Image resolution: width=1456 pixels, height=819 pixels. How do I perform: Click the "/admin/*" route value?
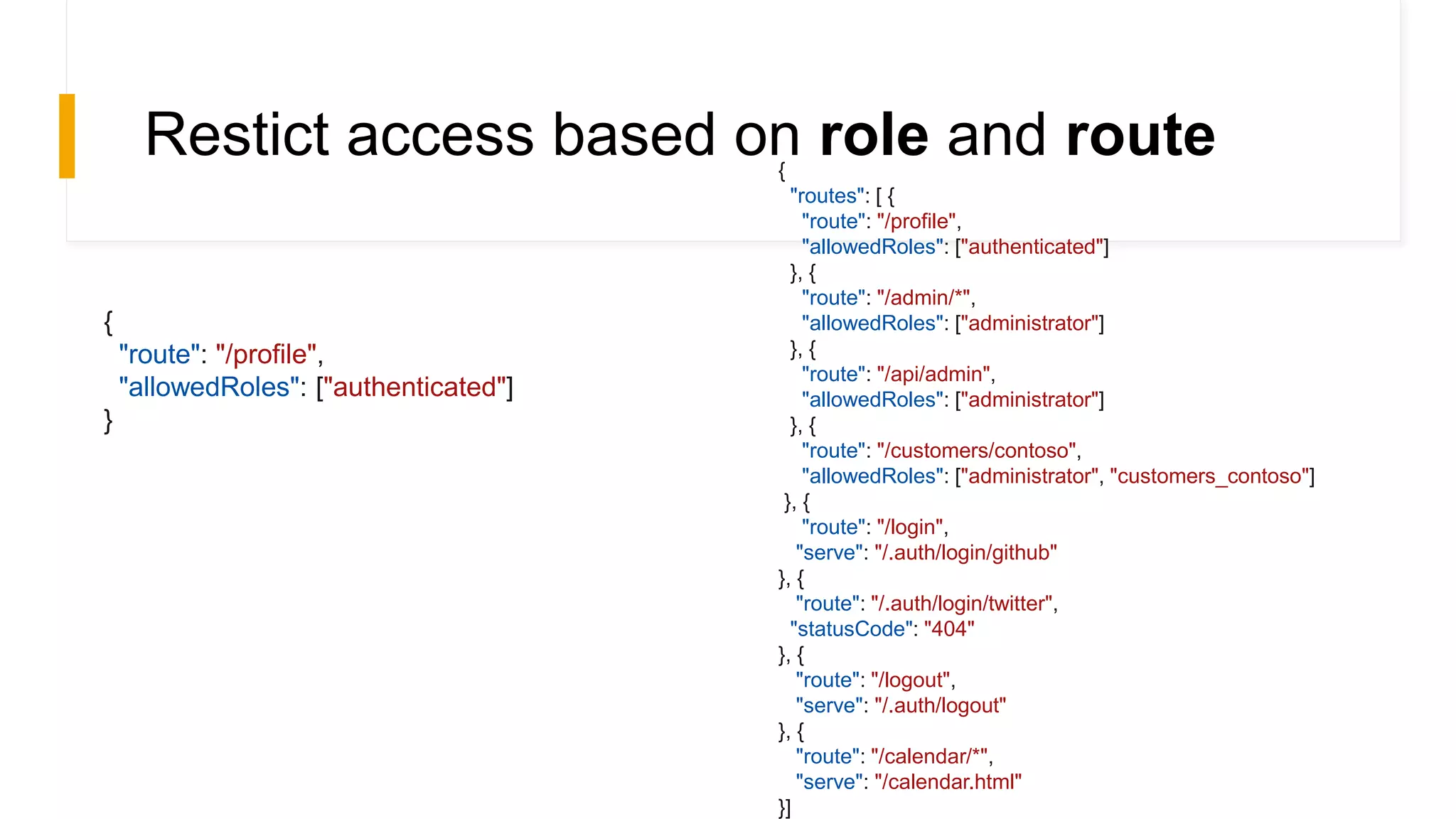click(924, 298)
